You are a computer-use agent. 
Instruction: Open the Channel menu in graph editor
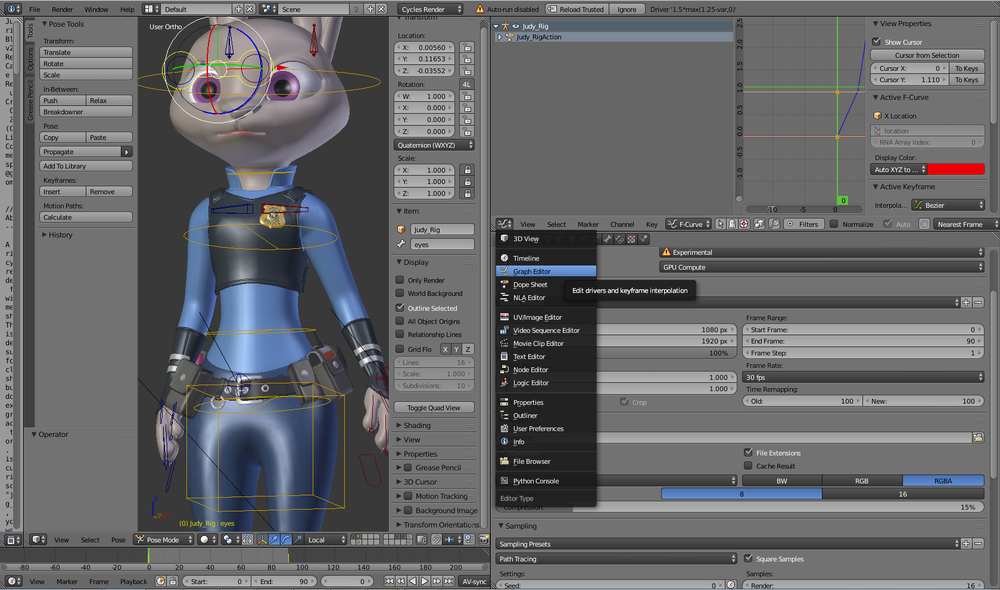coord(622,224)
